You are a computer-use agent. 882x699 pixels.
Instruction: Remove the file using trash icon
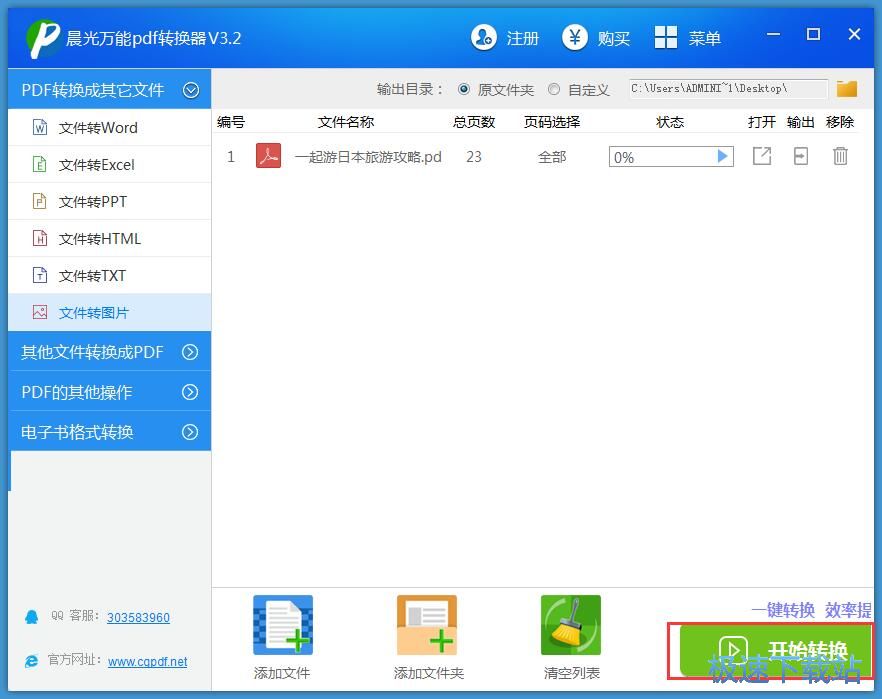tap(840, 156)
